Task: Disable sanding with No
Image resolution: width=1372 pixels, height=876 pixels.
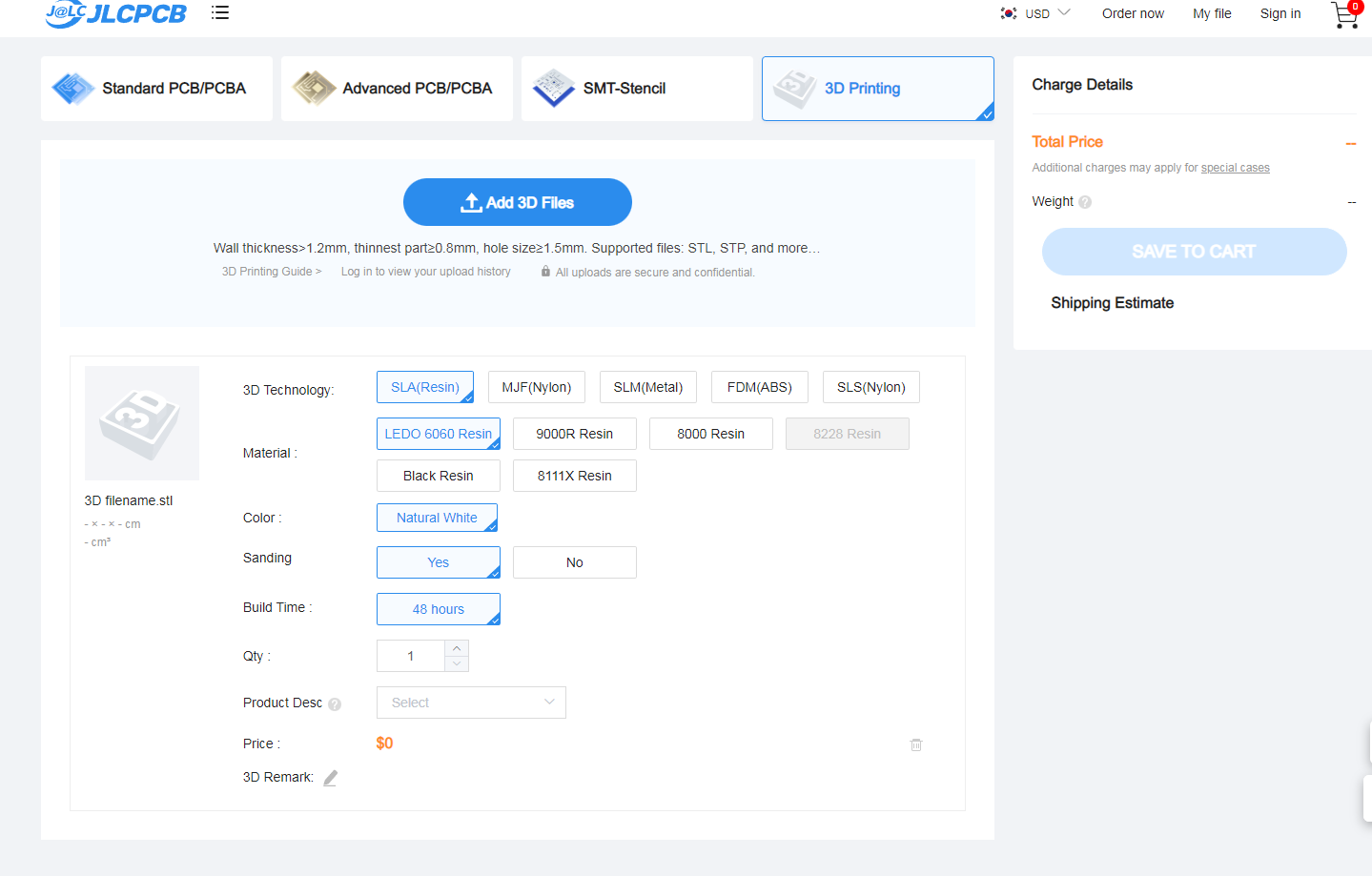Action: point(575,562)
